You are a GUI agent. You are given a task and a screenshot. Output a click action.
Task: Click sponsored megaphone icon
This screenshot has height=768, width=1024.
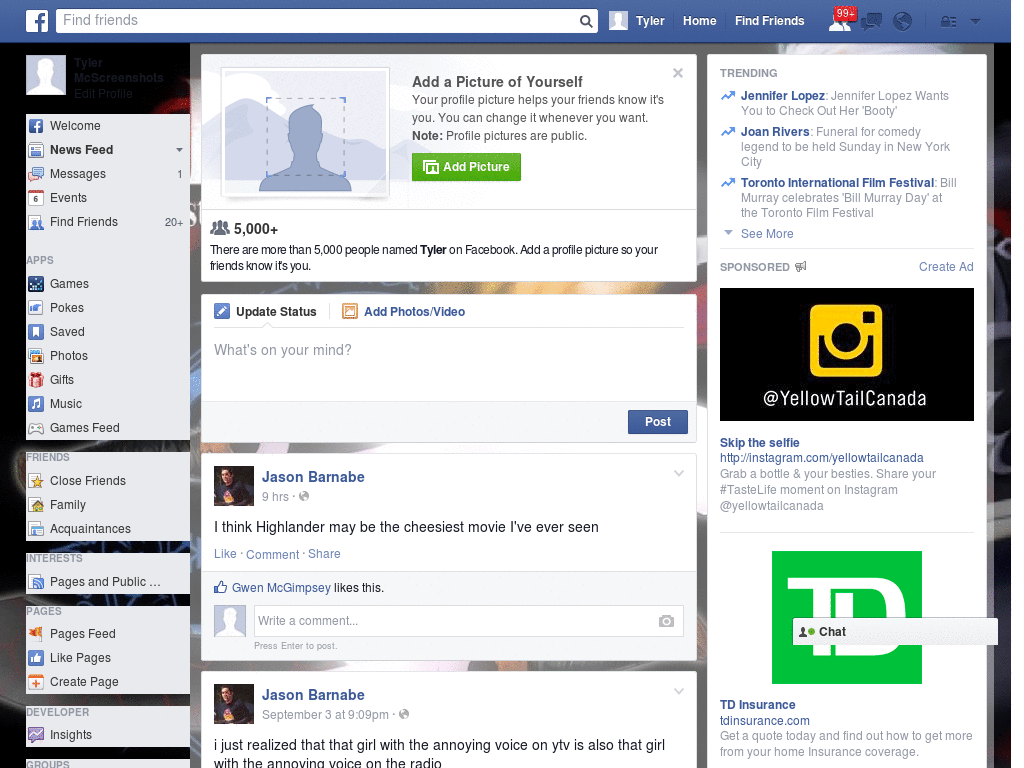tap(801, 266)
